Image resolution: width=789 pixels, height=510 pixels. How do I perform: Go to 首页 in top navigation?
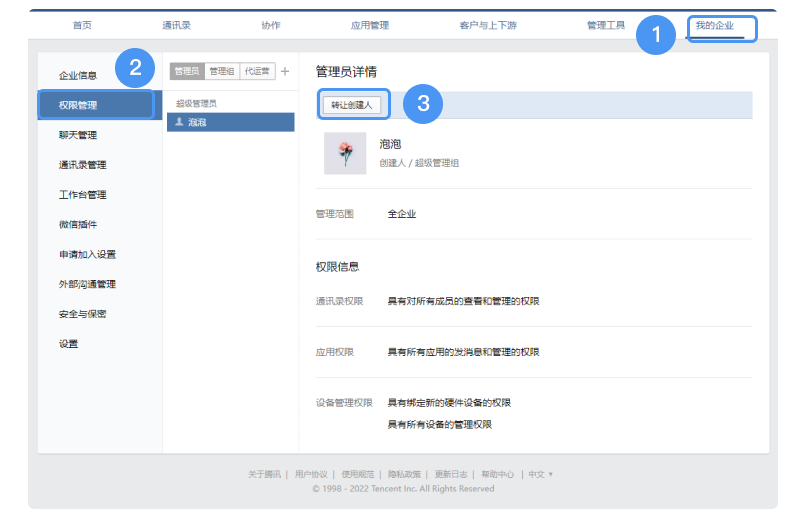point(83,26)
